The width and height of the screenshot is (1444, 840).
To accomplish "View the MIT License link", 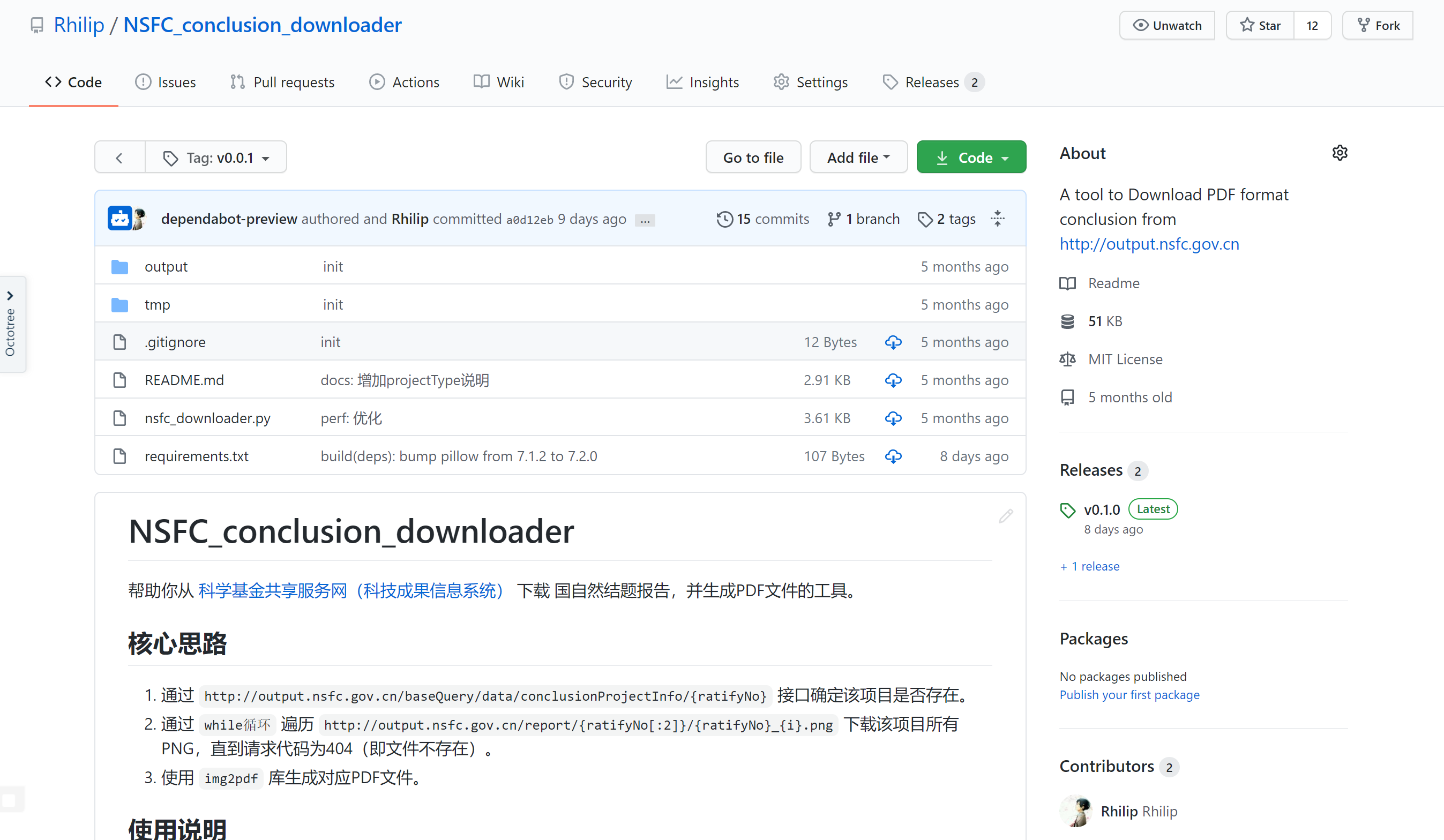I will pyautogui.click(x=1125, y=359).
